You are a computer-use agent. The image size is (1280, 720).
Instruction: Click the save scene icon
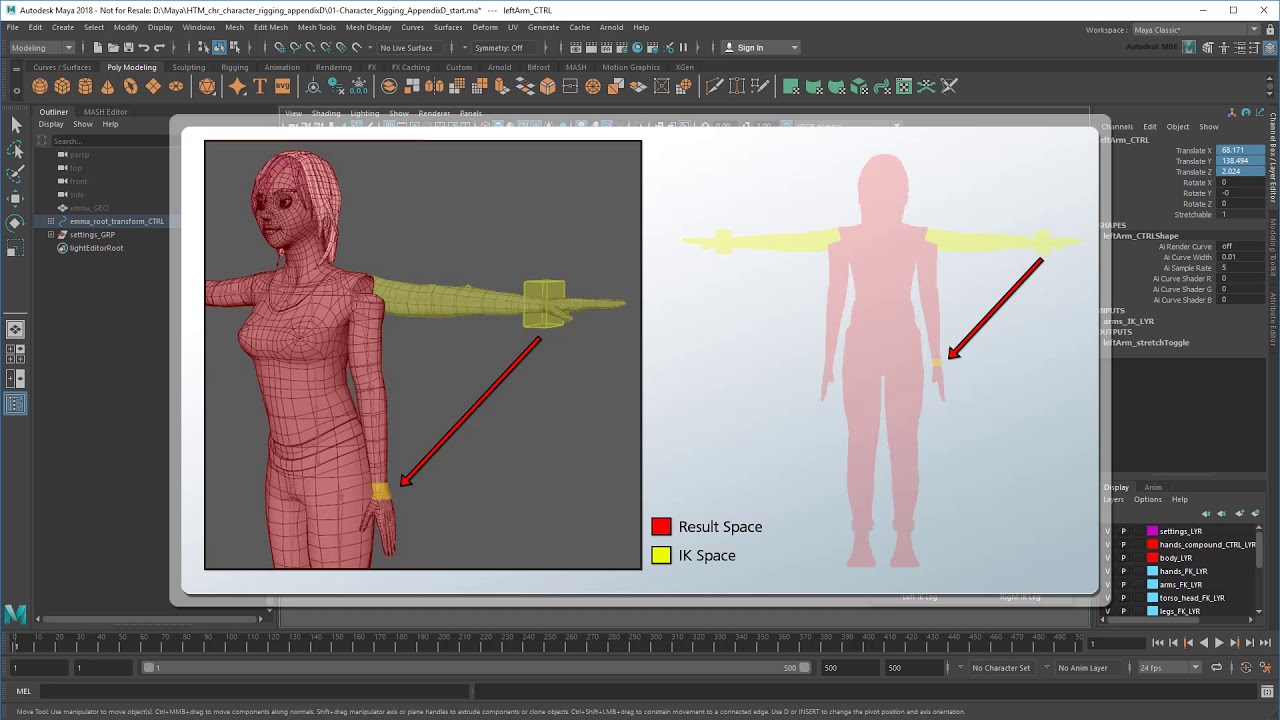[x=128, y=47]
